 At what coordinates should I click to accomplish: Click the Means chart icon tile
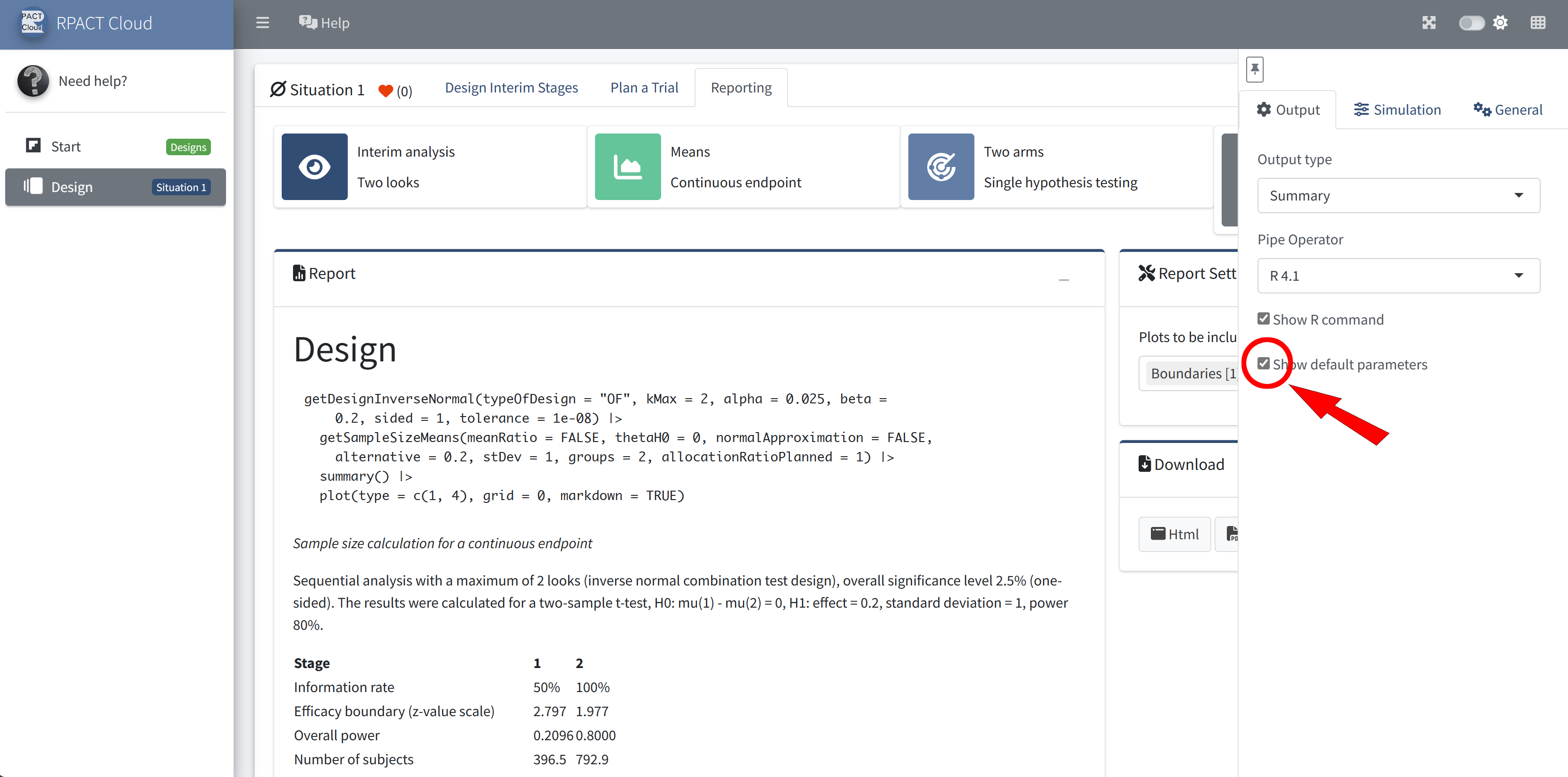(627, 167)
